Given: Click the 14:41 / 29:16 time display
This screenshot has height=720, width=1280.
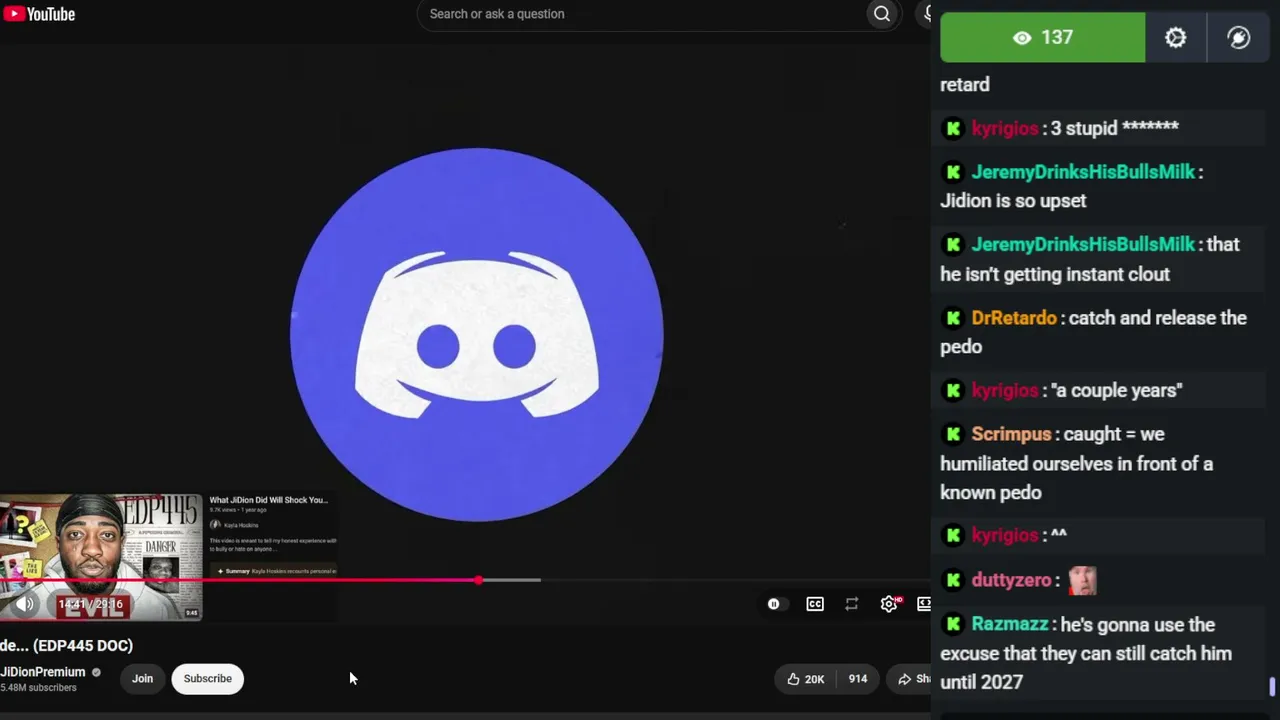Looking at the screenshot, I should (x=90, y=604).
